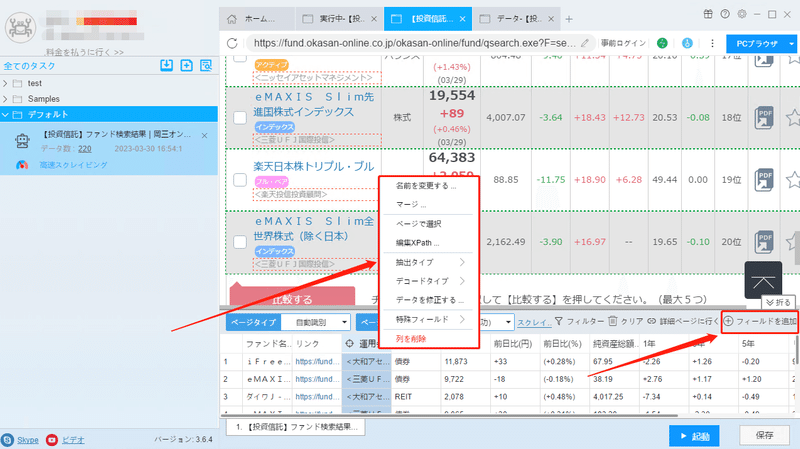Open help with the question mark icon

tap(725, 14)
